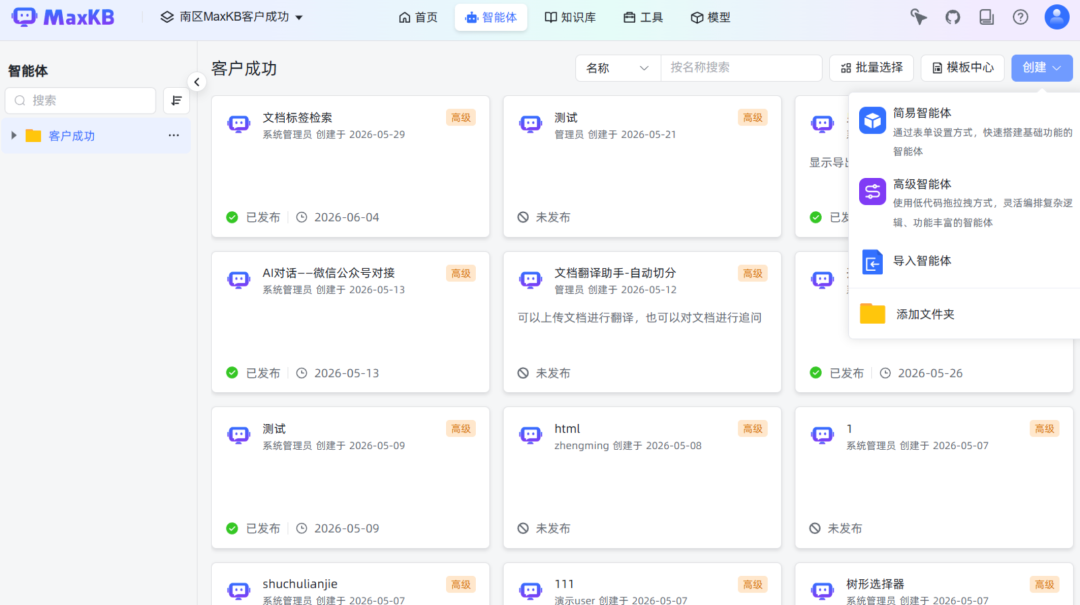
Task: Click 高级 tag on 文档标签检索 card
Action: coord(461,118)
